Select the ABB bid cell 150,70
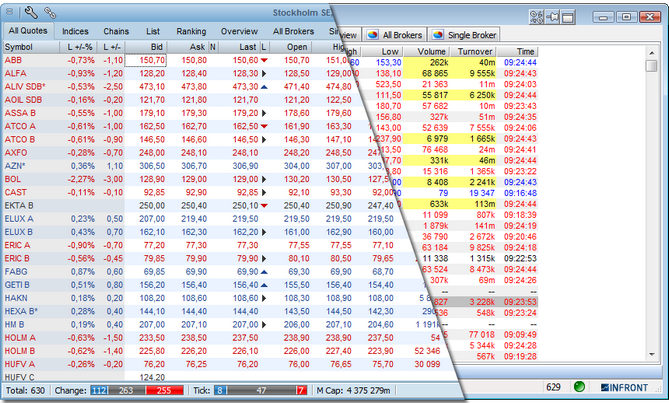Image resolution: width=669 pixels, height=403 pixels. [x=145, y=60]
